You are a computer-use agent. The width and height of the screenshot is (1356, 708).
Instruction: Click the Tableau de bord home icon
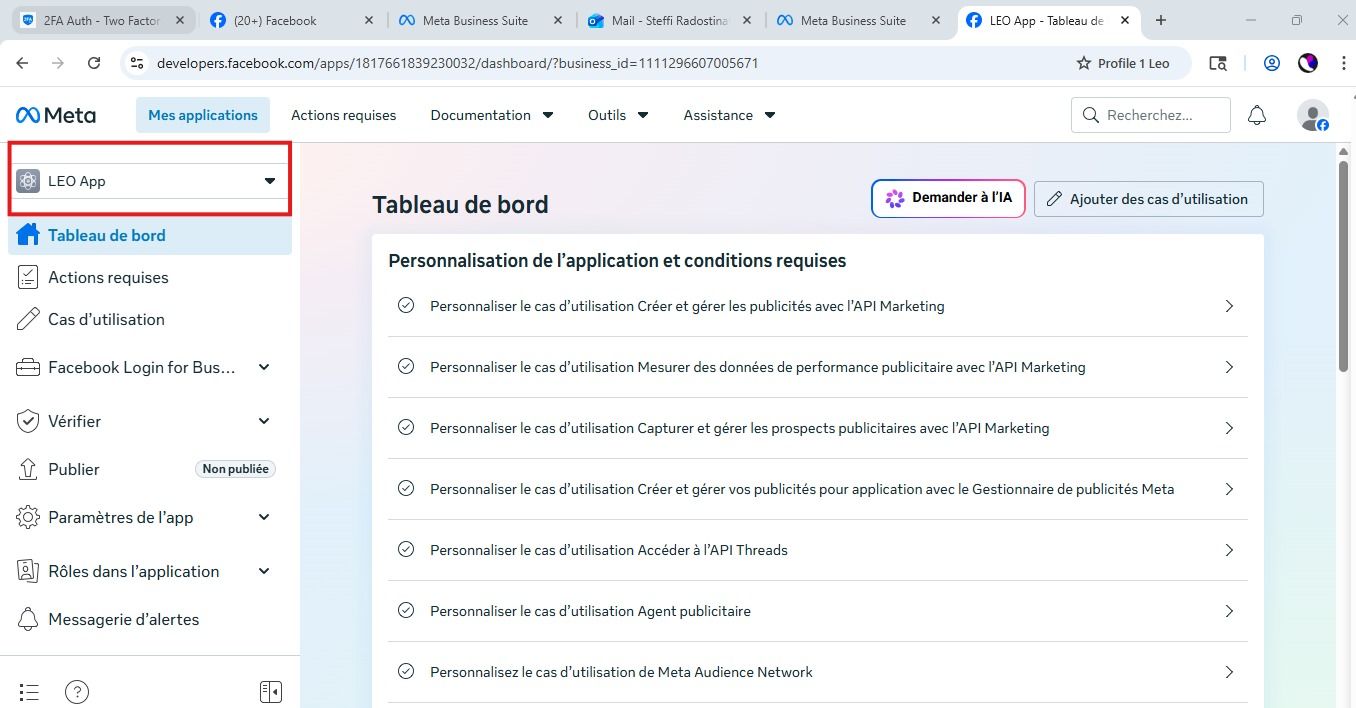click(x=28, y=235)
